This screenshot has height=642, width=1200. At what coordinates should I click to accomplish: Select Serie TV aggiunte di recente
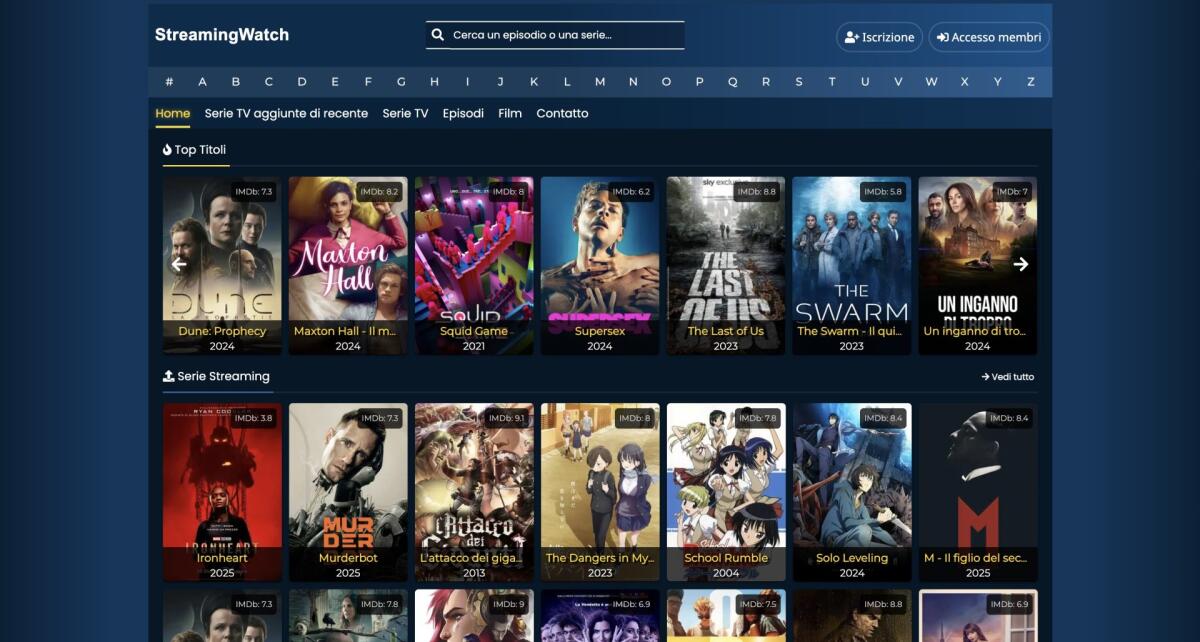287,113
